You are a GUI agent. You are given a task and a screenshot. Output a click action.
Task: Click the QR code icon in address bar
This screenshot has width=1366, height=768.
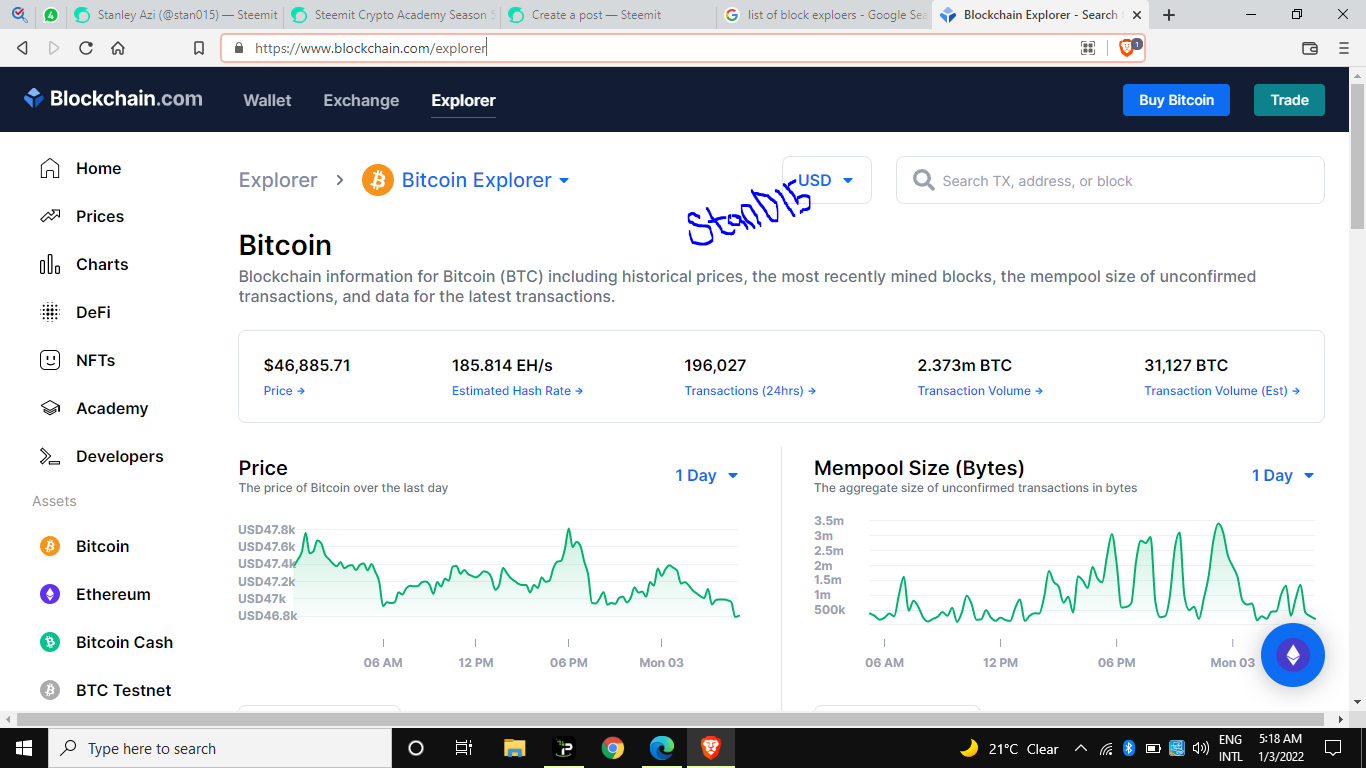point(1088,48)
